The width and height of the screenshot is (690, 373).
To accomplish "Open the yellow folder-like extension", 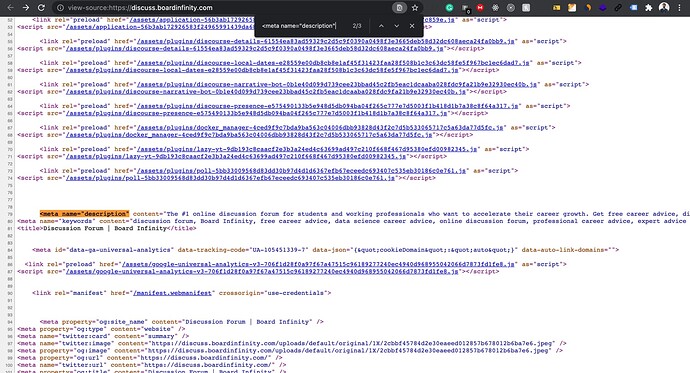I will coord(557,7).
